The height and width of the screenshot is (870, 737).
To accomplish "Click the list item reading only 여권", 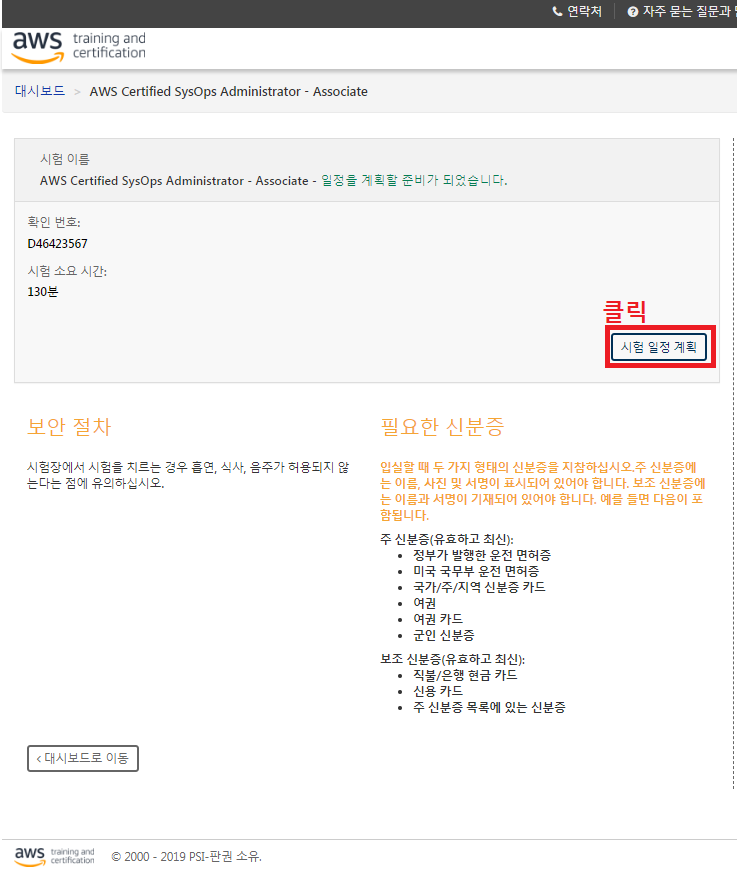I will tap(424, 603).
